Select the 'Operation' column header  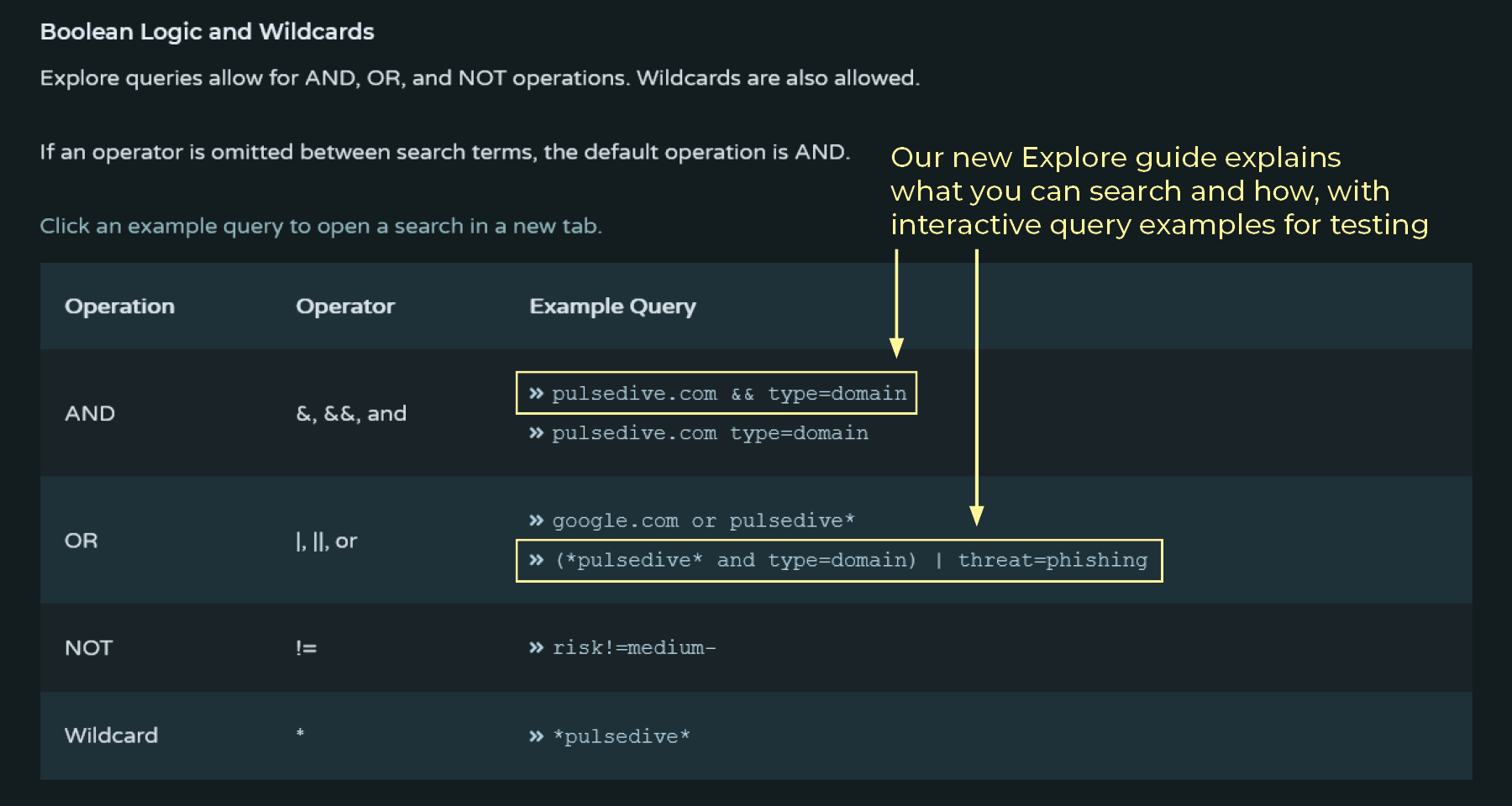pyautogui.click(x=119, y=306)
